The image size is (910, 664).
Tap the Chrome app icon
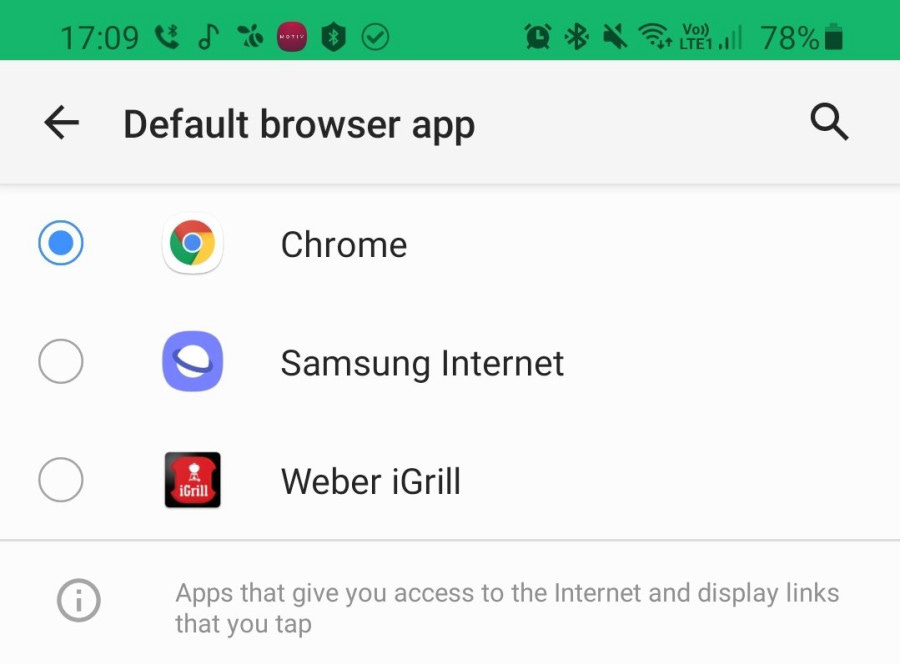(x=193, y=243)
